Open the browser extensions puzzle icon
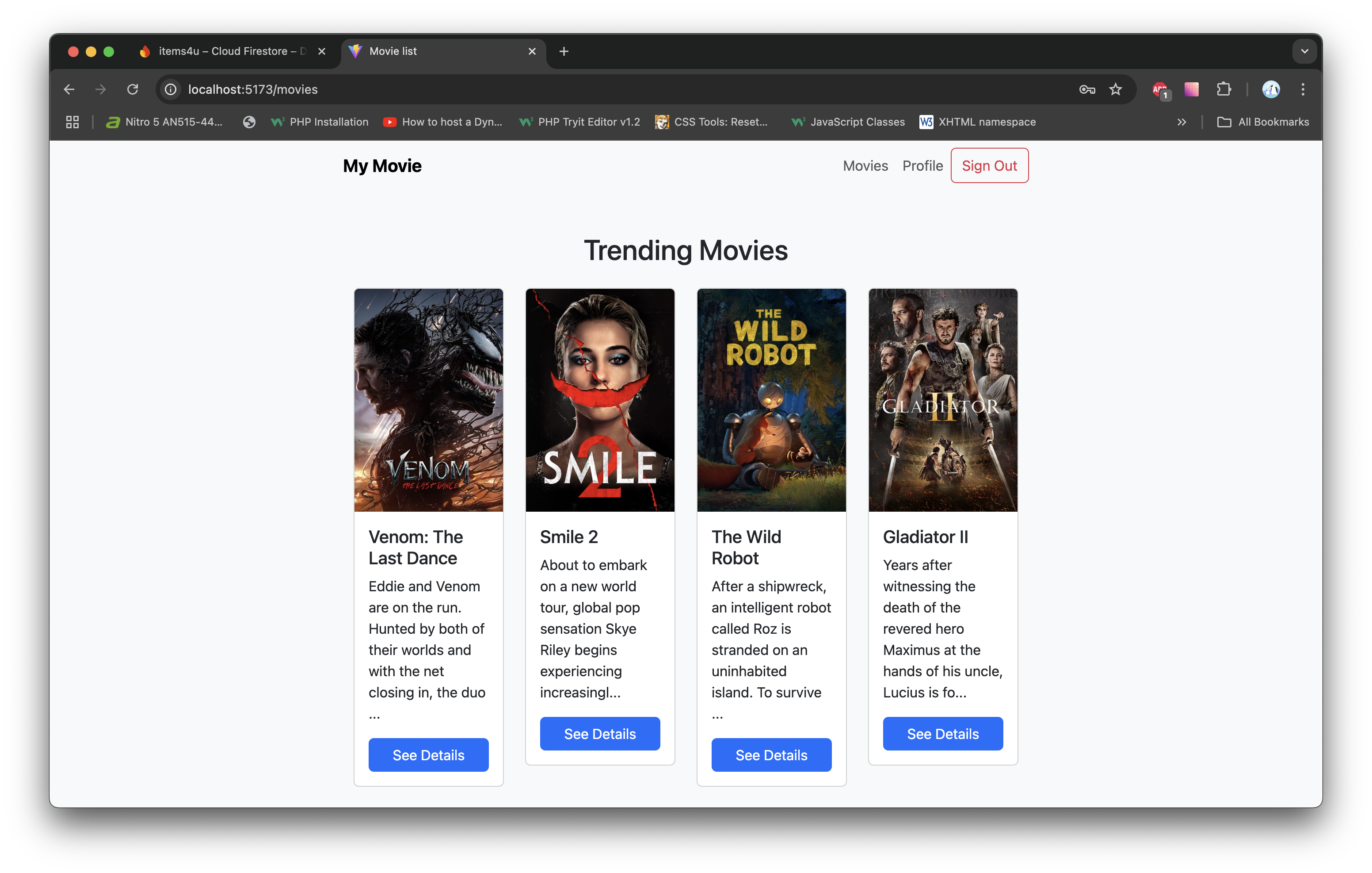The width and height of the screenshot is (1372, 873). pos(1223,89)
